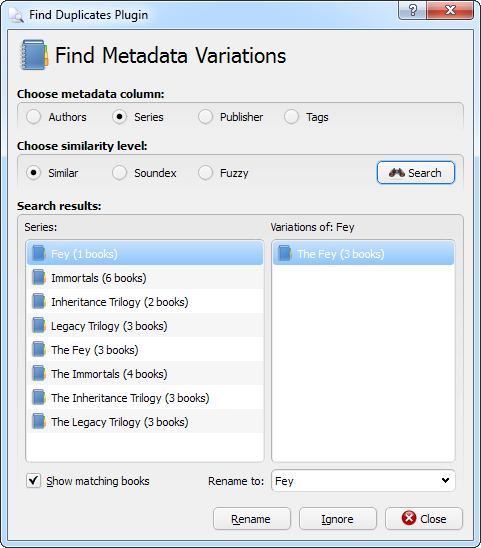Click the Ignore button
Image resolution: width=481 pixels, height=548 pixels.
coord(338,519)
